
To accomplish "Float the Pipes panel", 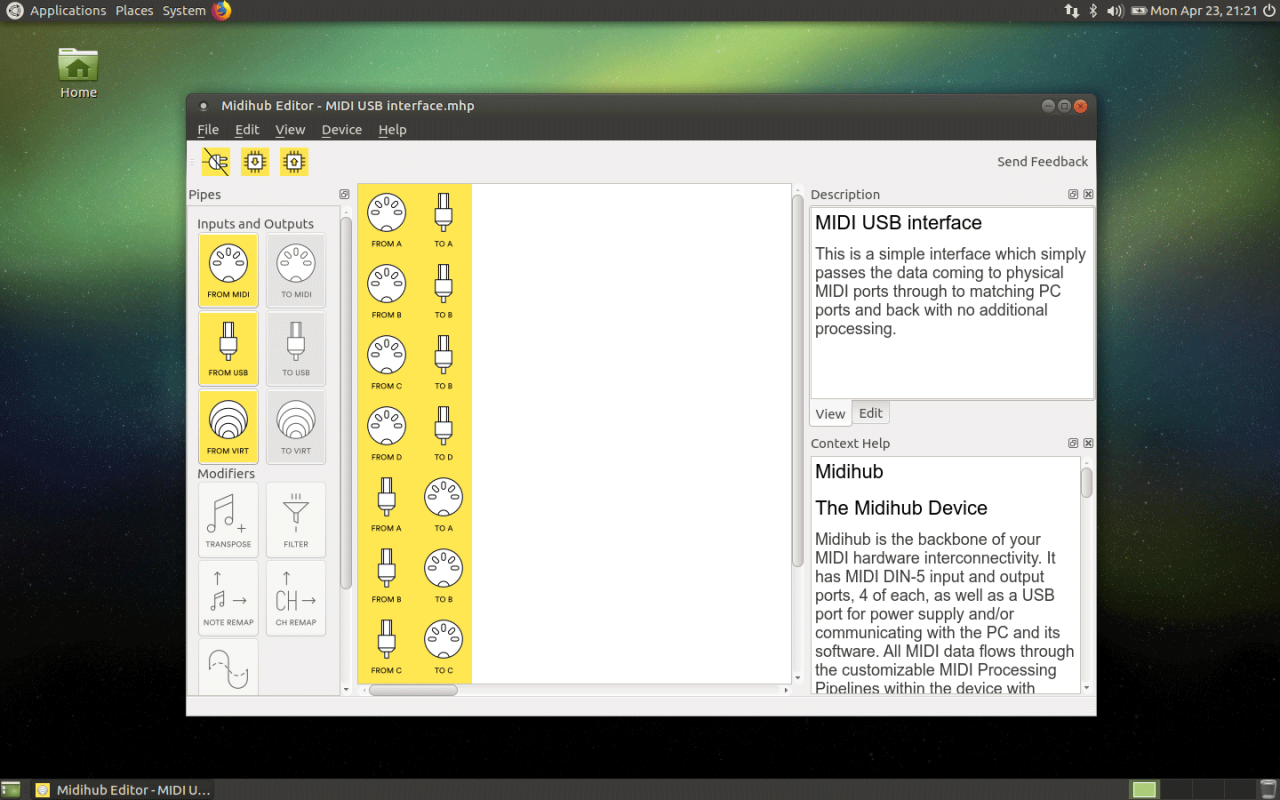I will point(344,194).
